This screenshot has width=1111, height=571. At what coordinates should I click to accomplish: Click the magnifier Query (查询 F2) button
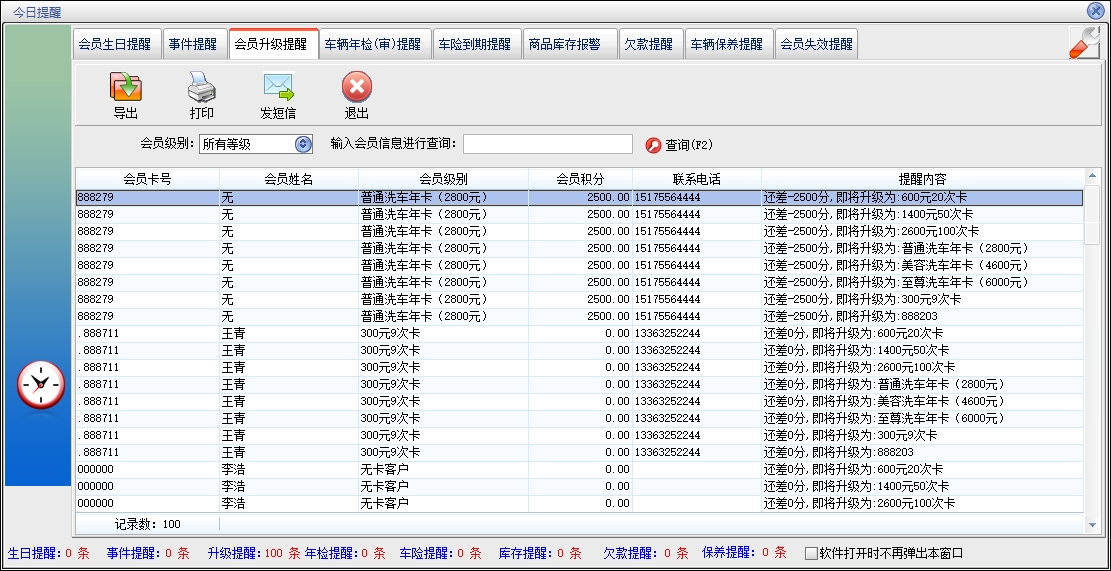[x=679, y=145]
